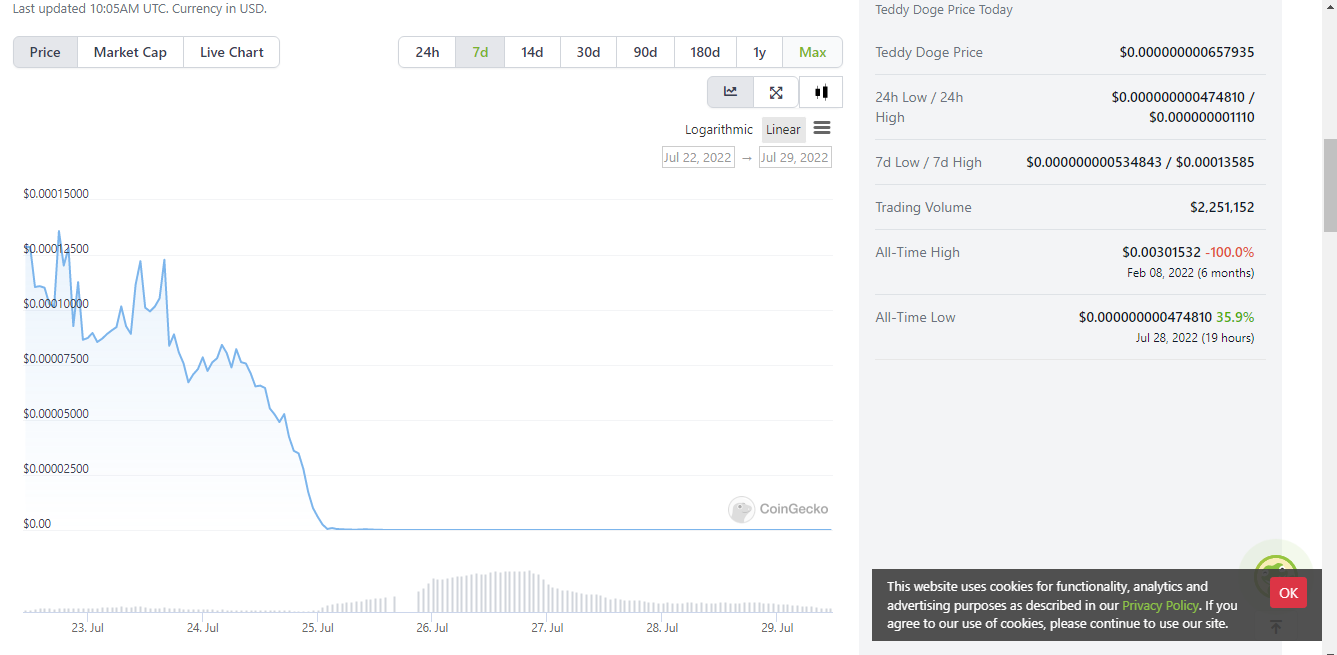Choose the 180d time range
This screenshot has height=655, width=1337.
pyautogui.click(x=705, y=52)
